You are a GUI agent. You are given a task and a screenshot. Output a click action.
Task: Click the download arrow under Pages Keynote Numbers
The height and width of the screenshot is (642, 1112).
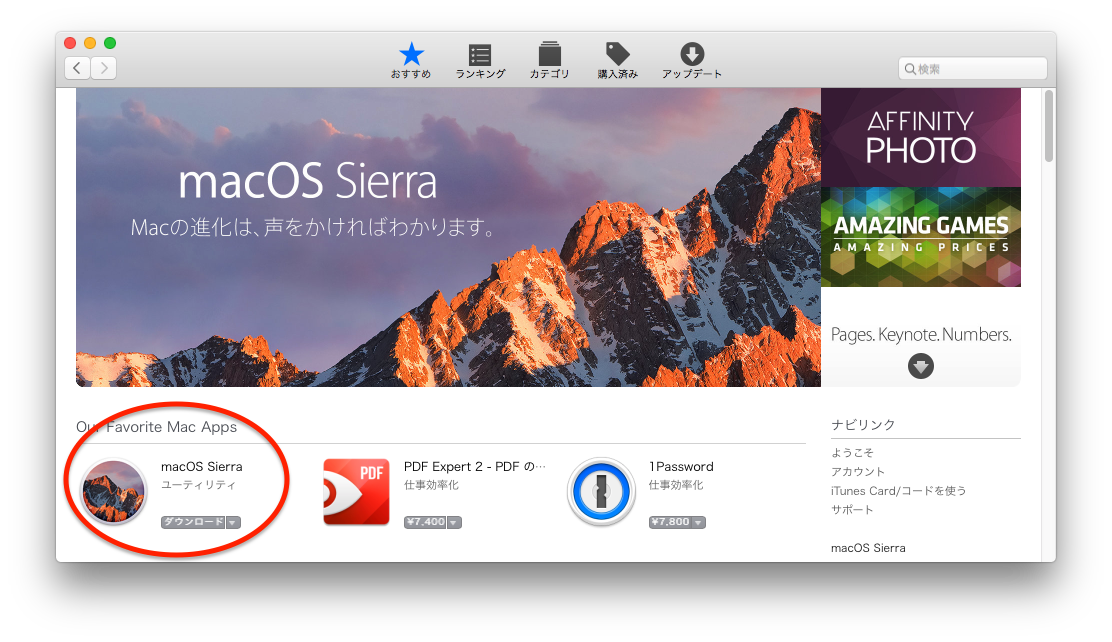[x=921, y=366]
